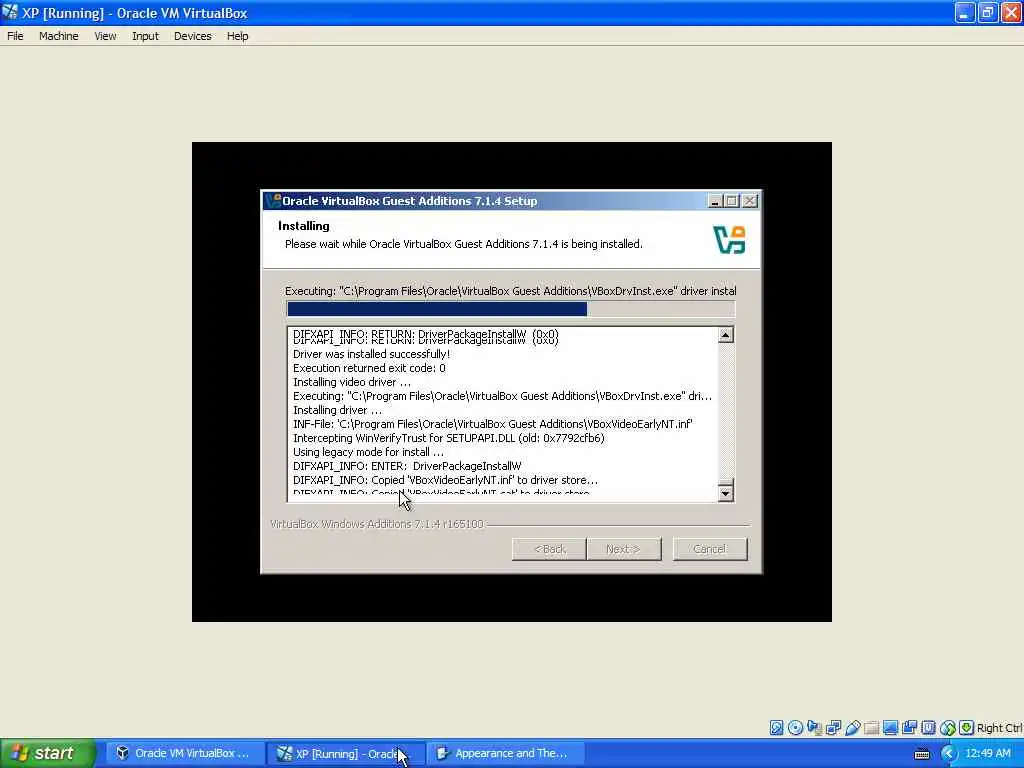Image resolution: width=1024 pixels, height=768 pixels.
Task: Click 'DIFXAPI_INFO: ENTER: DriverPackageInstallW' line
Action: click(x=407, y=466)
